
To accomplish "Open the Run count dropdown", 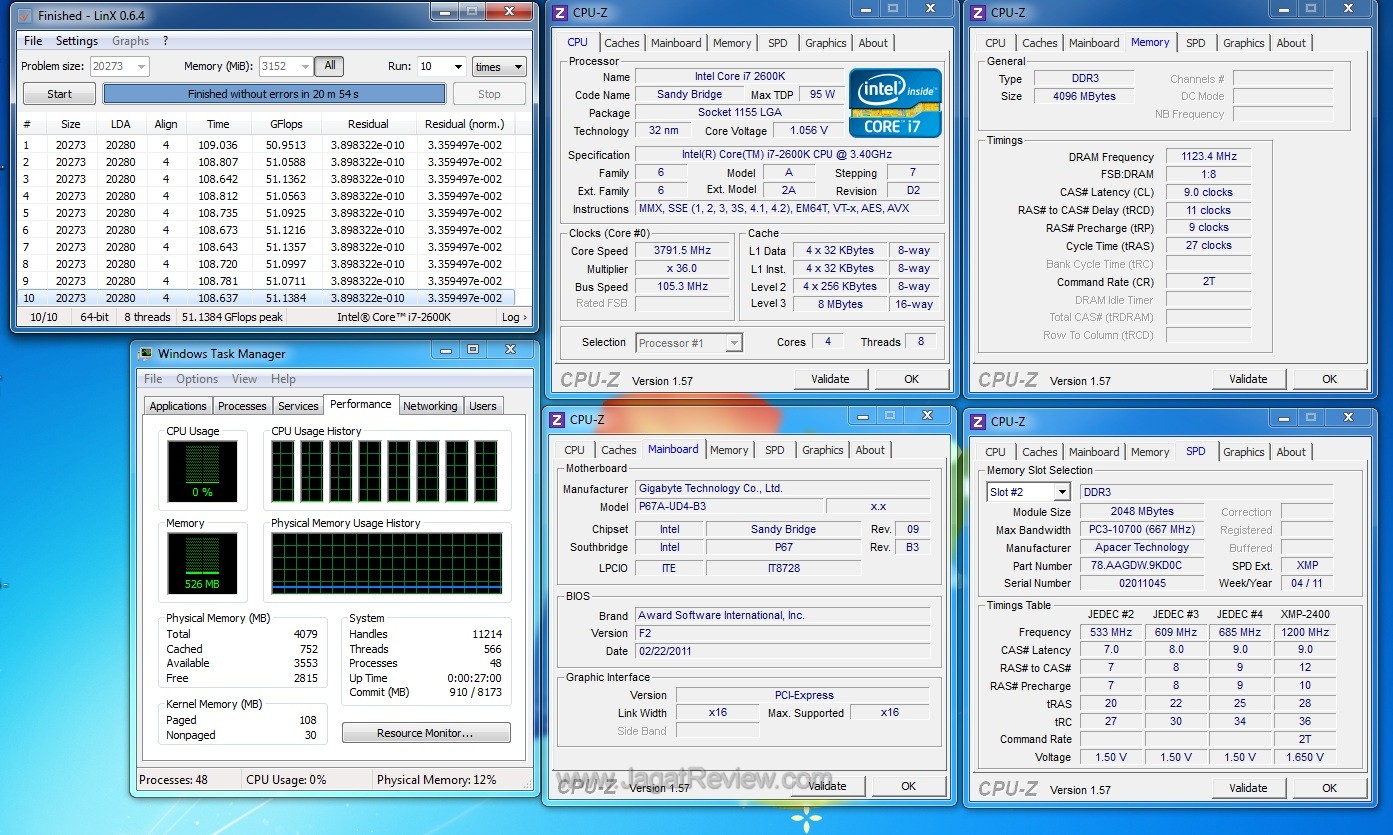I will click(x=457, y=67).
